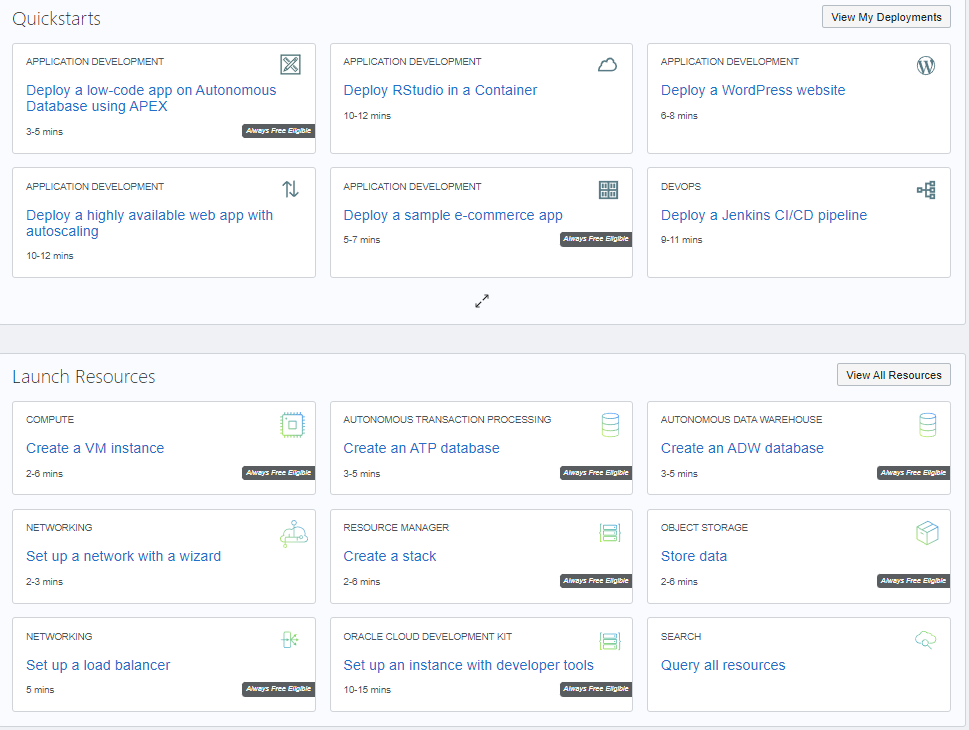Open Deploy a highly available web app link
969x730 pixels.
coord(149,223)
